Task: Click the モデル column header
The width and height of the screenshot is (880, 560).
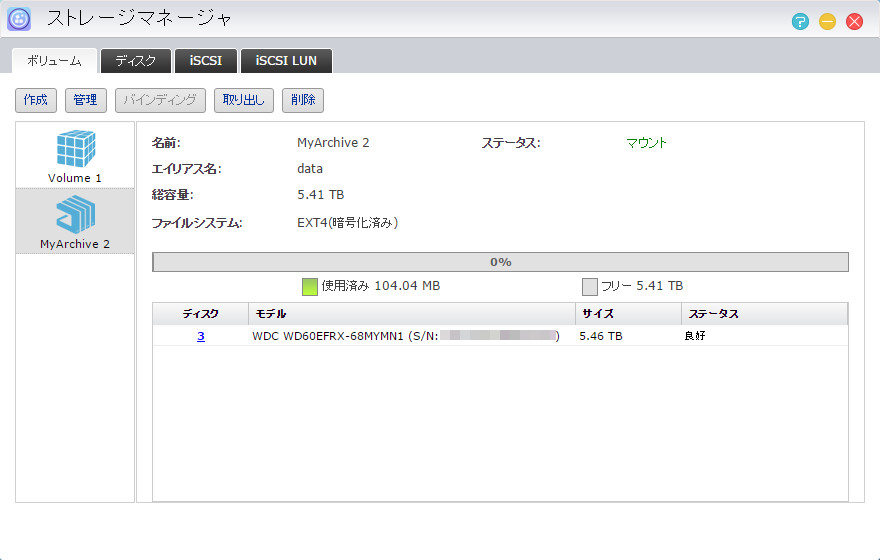Action: (x=412, y=314)
